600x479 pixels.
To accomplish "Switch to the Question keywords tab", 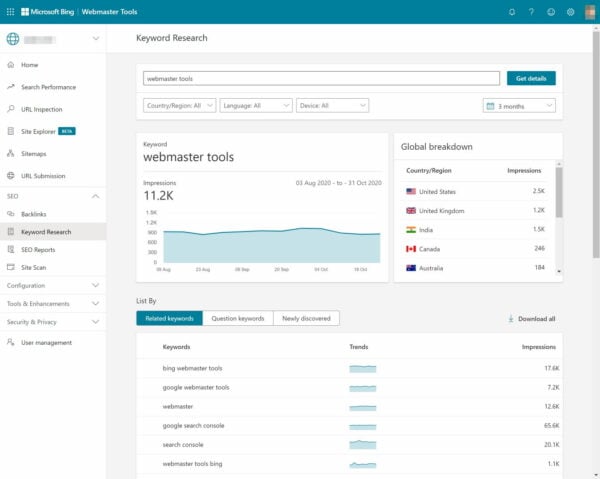I will 237,318.
